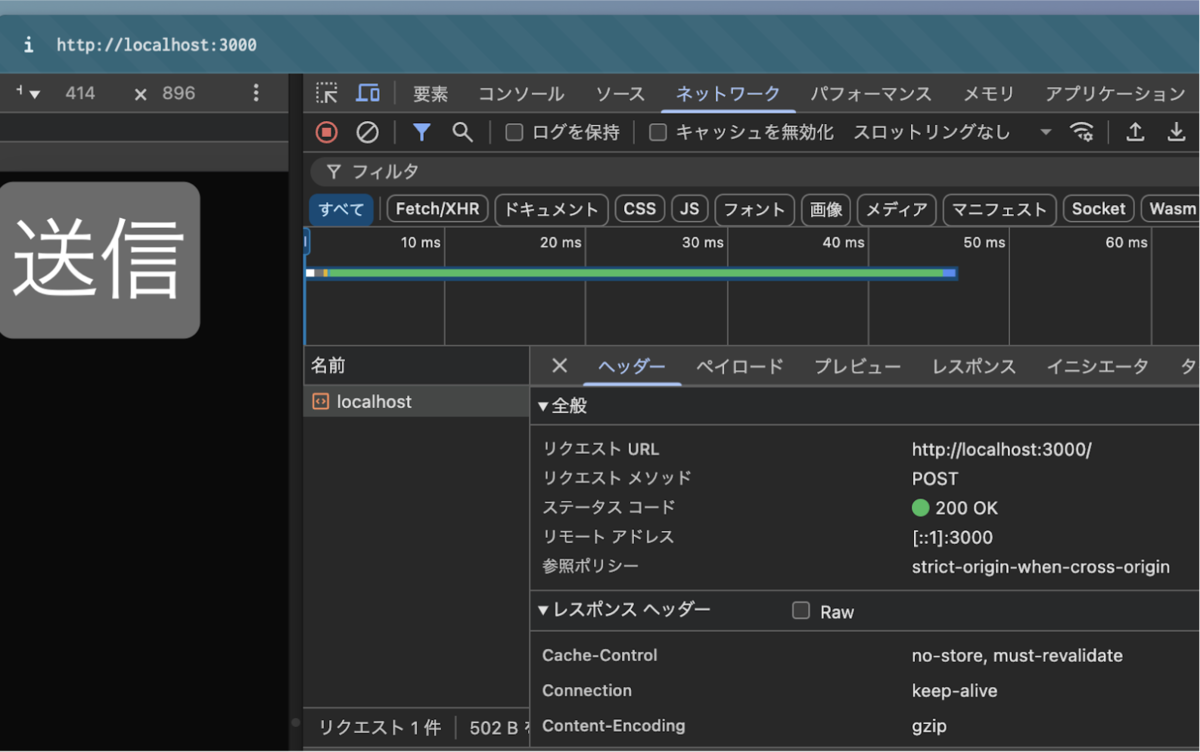Click the localhost document type icon
Image resolution: width=1200 pixels, height=752 pixels.
(x=320, y=401)
